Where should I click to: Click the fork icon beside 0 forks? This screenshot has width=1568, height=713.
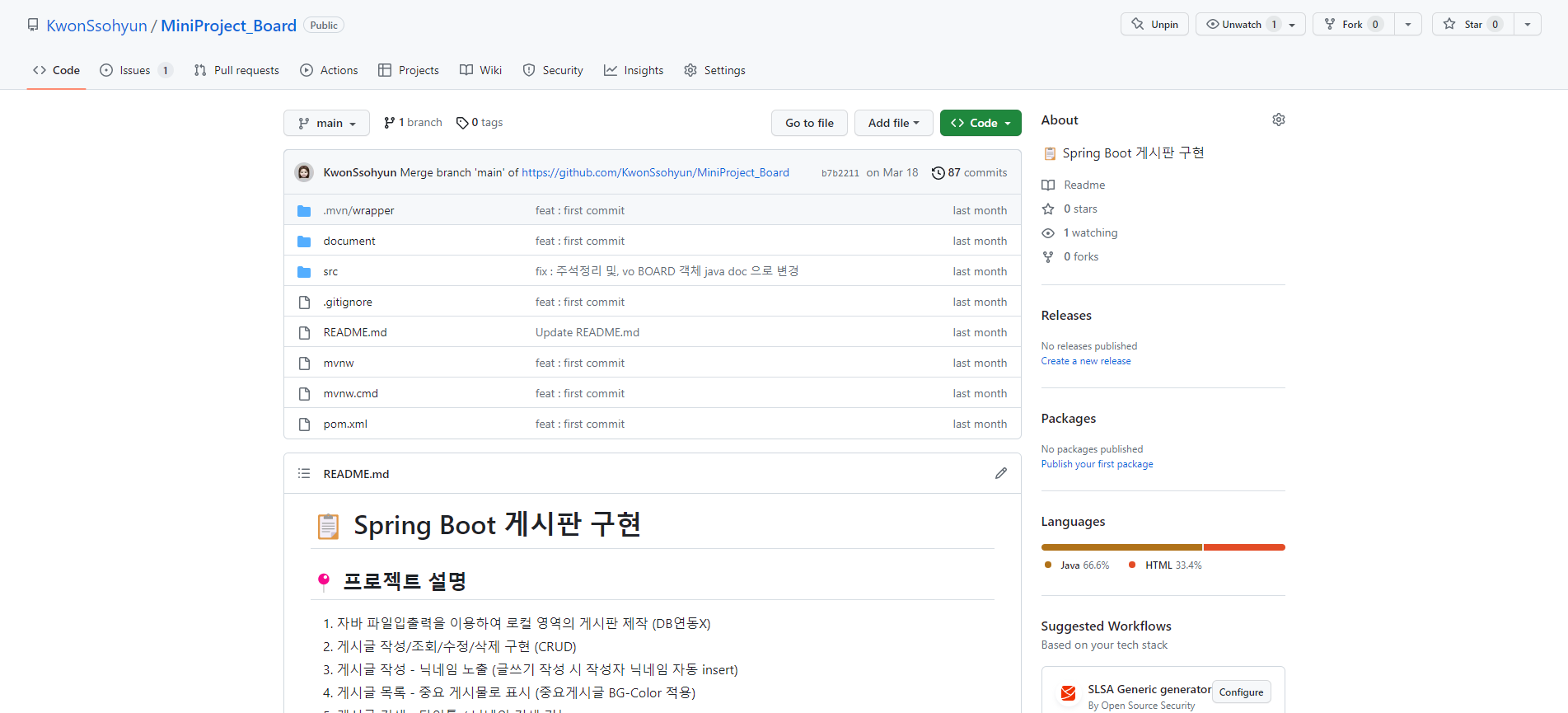coord(1048,256)
